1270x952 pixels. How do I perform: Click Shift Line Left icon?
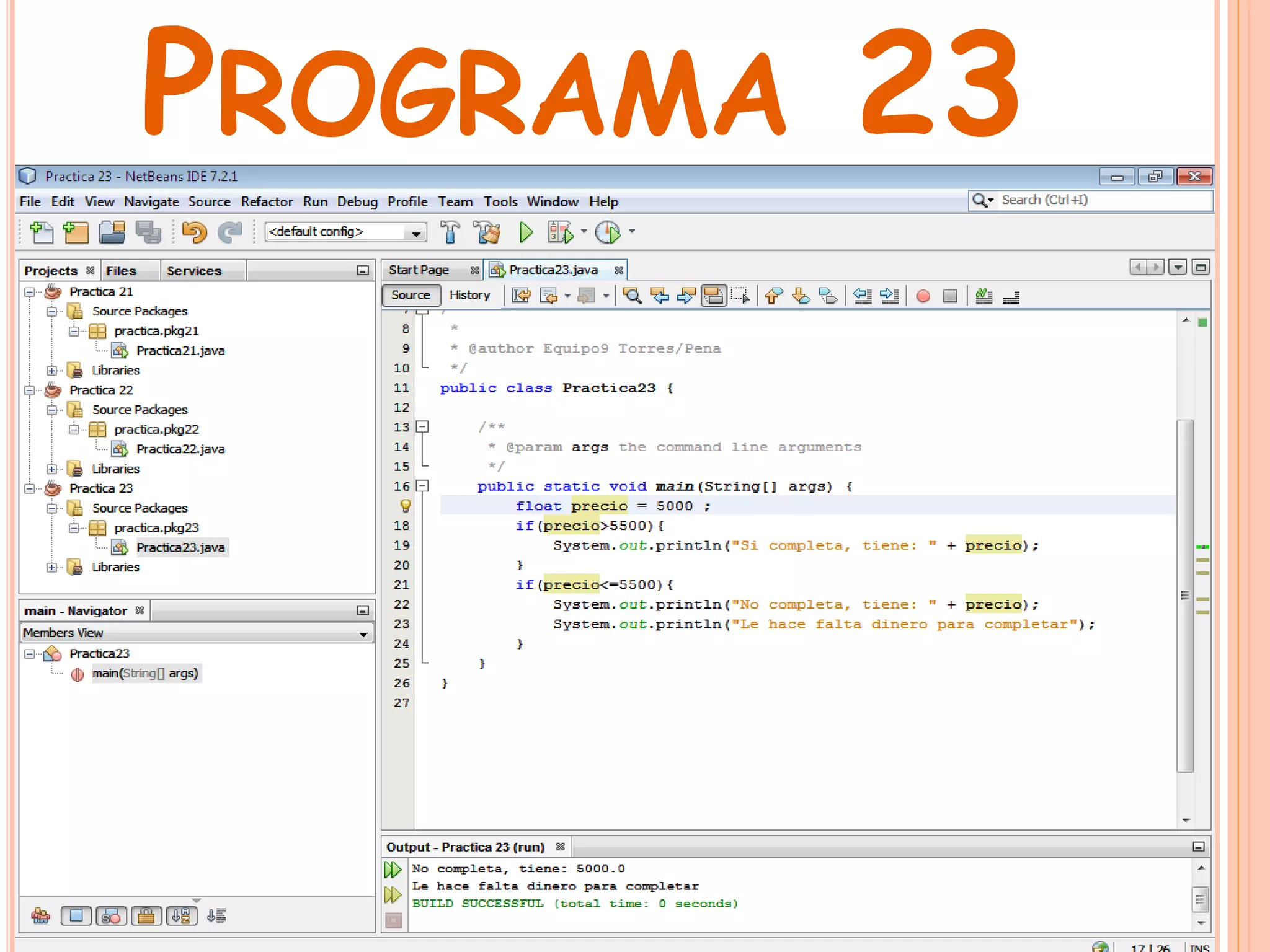[862, 296]
